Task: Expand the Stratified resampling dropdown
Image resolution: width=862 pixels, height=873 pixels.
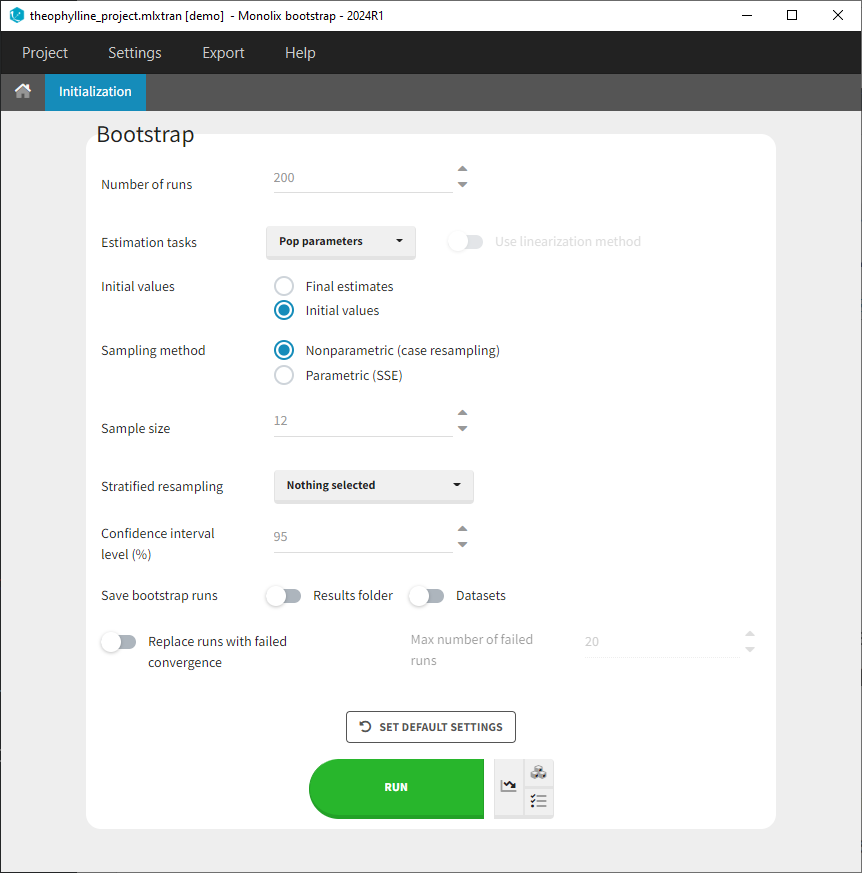Action: tap(373, 485)
